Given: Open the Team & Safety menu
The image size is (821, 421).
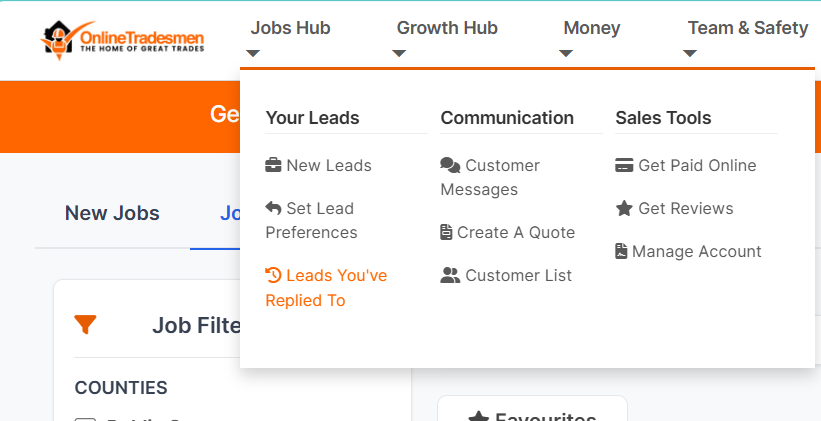Looking at the screenshot, I should [x=748, y=28].
